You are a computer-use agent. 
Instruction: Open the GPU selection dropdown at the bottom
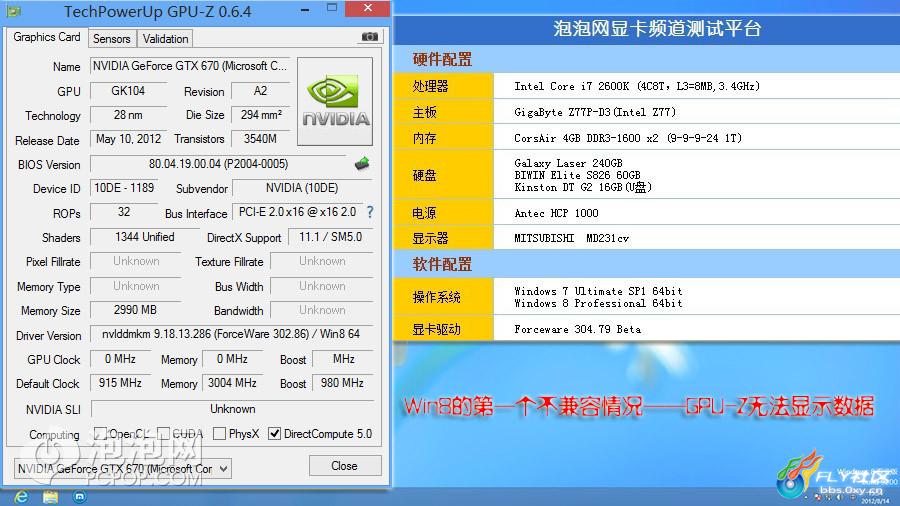tap(122, 469)
